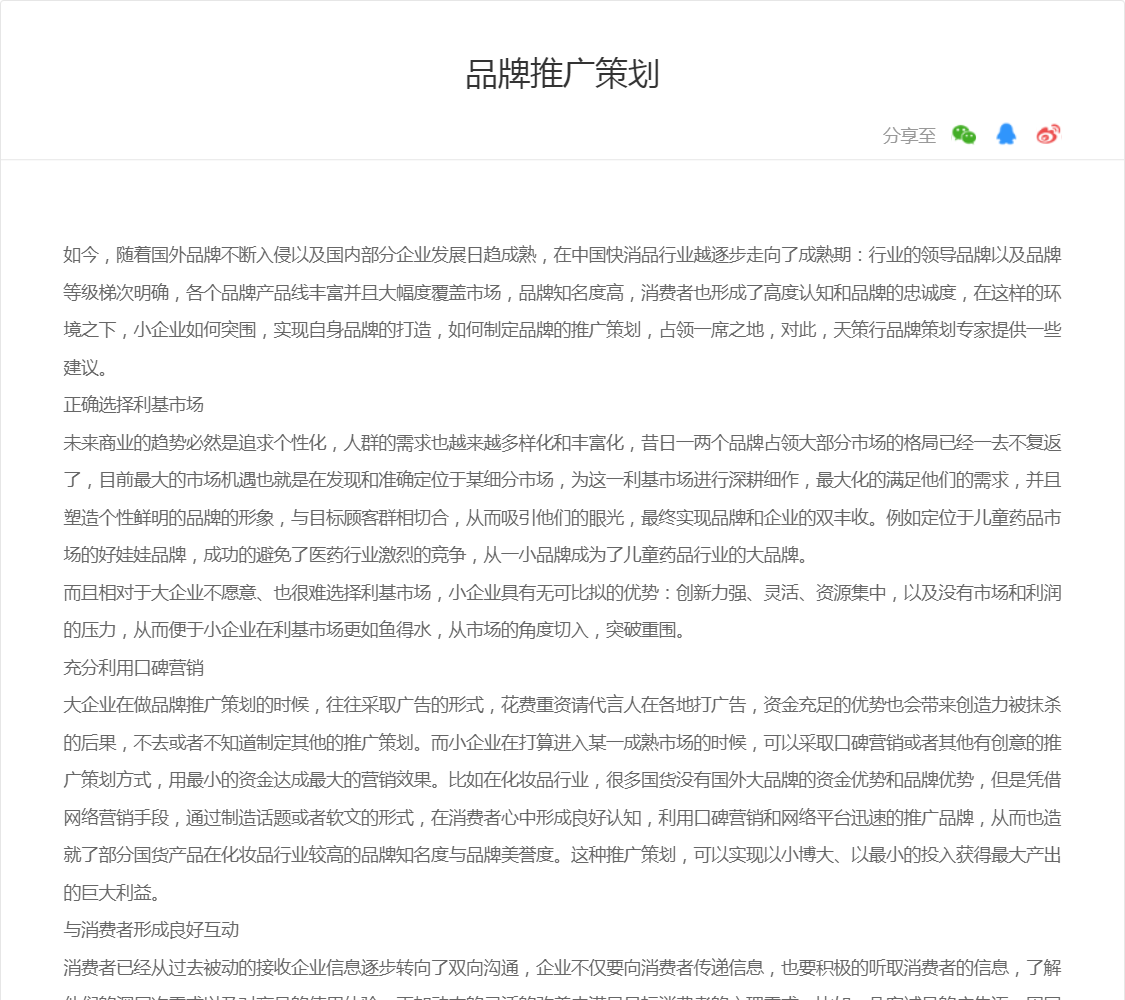Click the line starting 境之下，小企业如何突围
This screenshot has height=1000, width=1125.
(x=562, y=330)
